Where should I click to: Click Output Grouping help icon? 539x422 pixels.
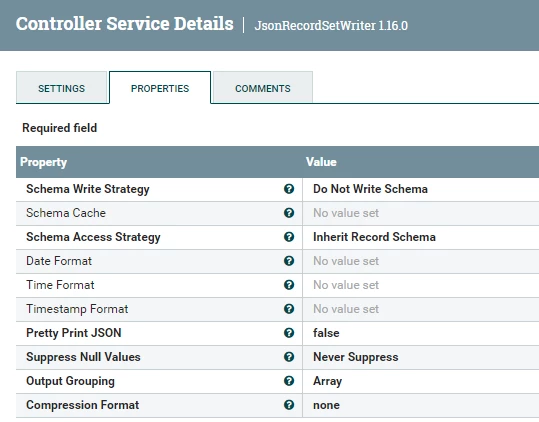coord(289,381)
